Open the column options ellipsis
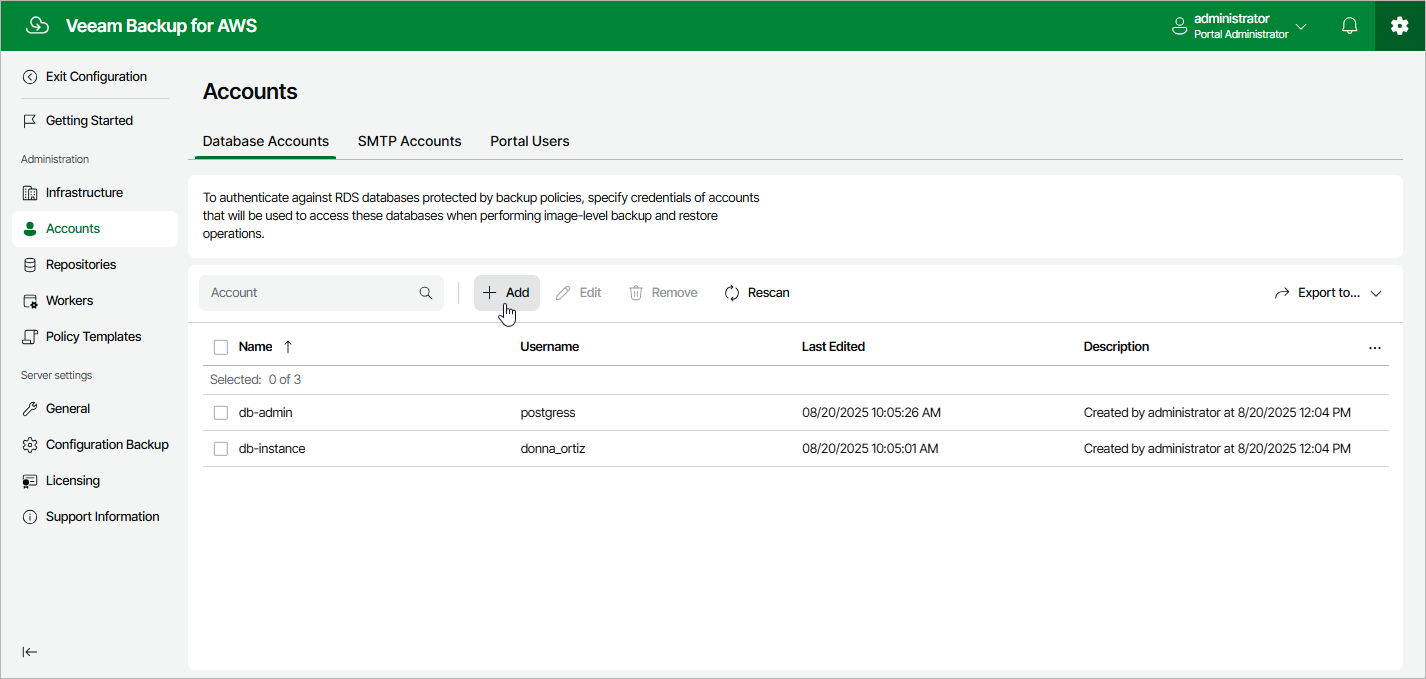Screen dimensions: 1426x679 pyautogui.click(x=1375, y=348)
